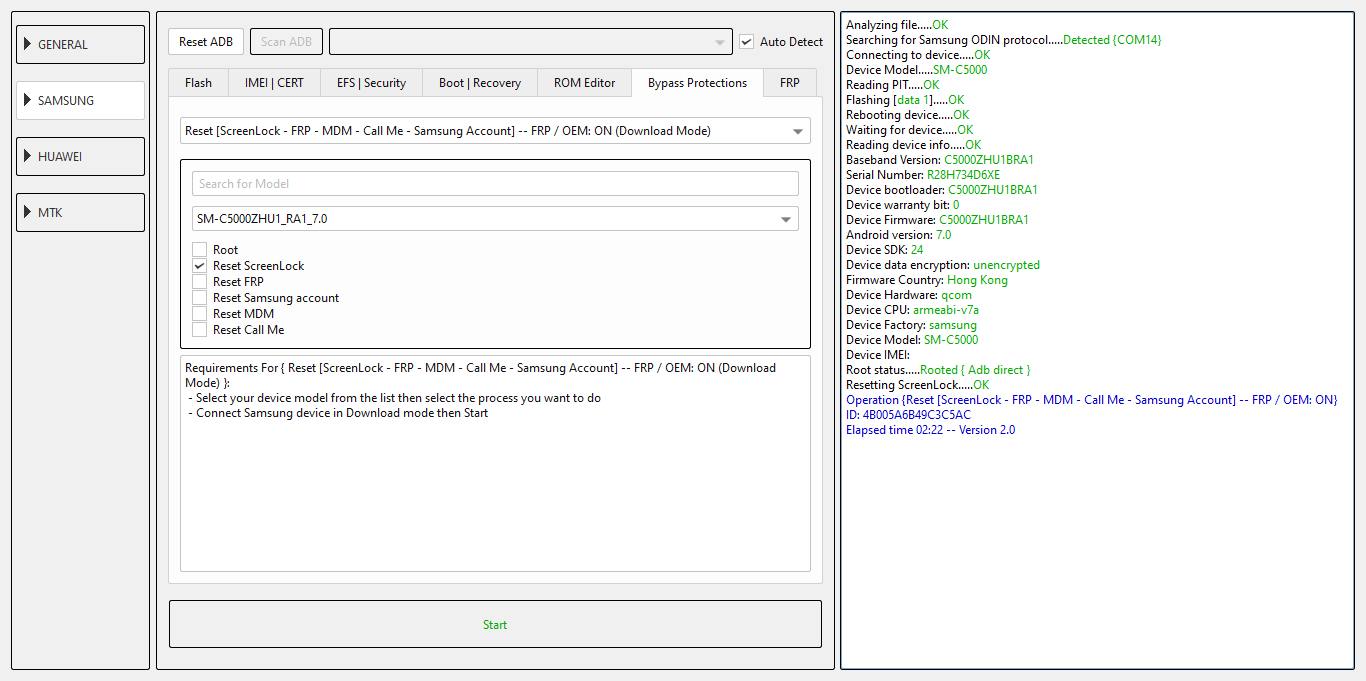The width and height of the screenshot is (1366, 681).
Task: Click the Device Factory samsung value
Action: 952,325
